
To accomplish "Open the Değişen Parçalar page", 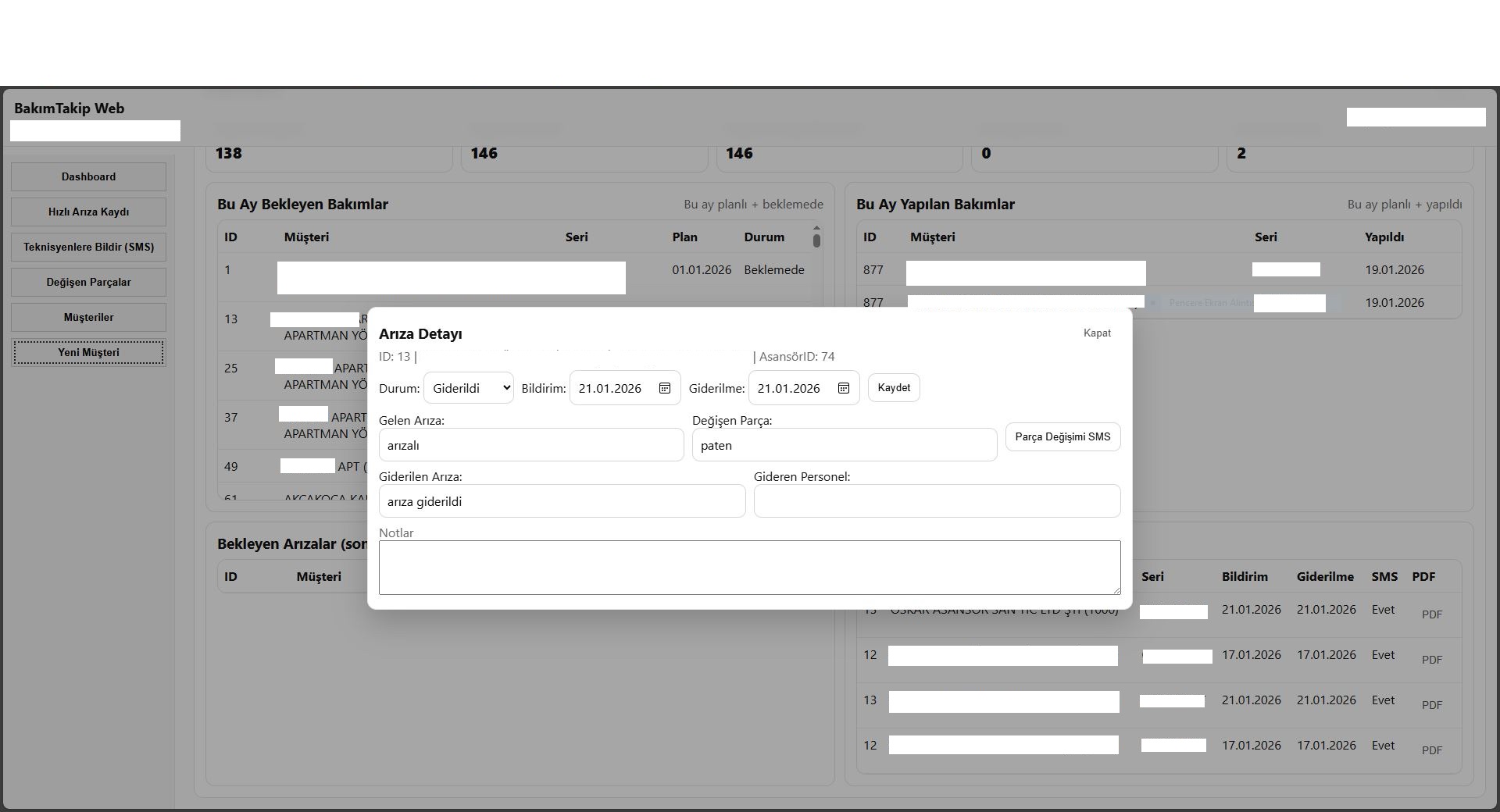I will click(x=88, y=283).
